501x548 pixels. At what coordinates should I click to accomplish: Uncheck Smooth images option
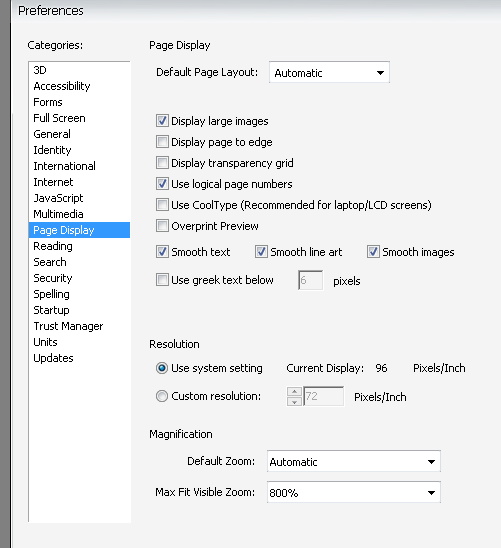[x=373, y=252]
